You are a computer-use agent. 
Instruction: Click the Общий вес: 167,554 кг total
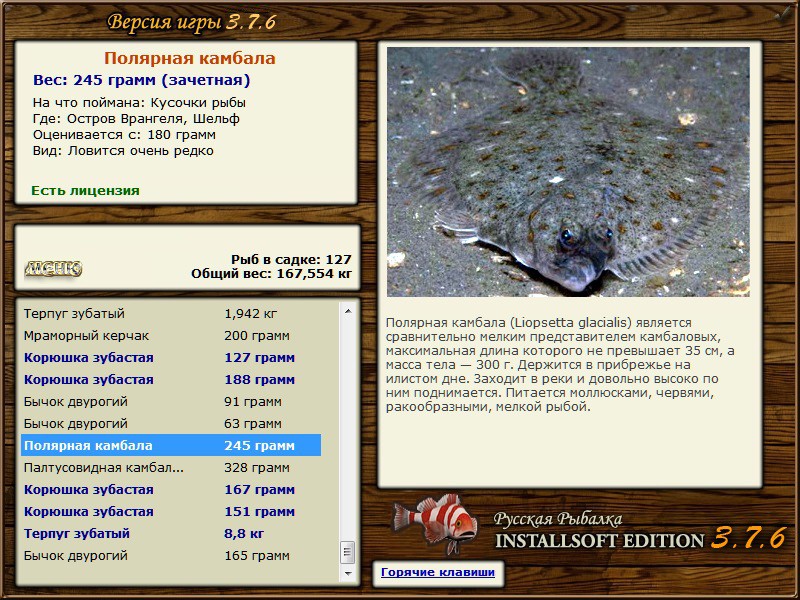(271, 273)
